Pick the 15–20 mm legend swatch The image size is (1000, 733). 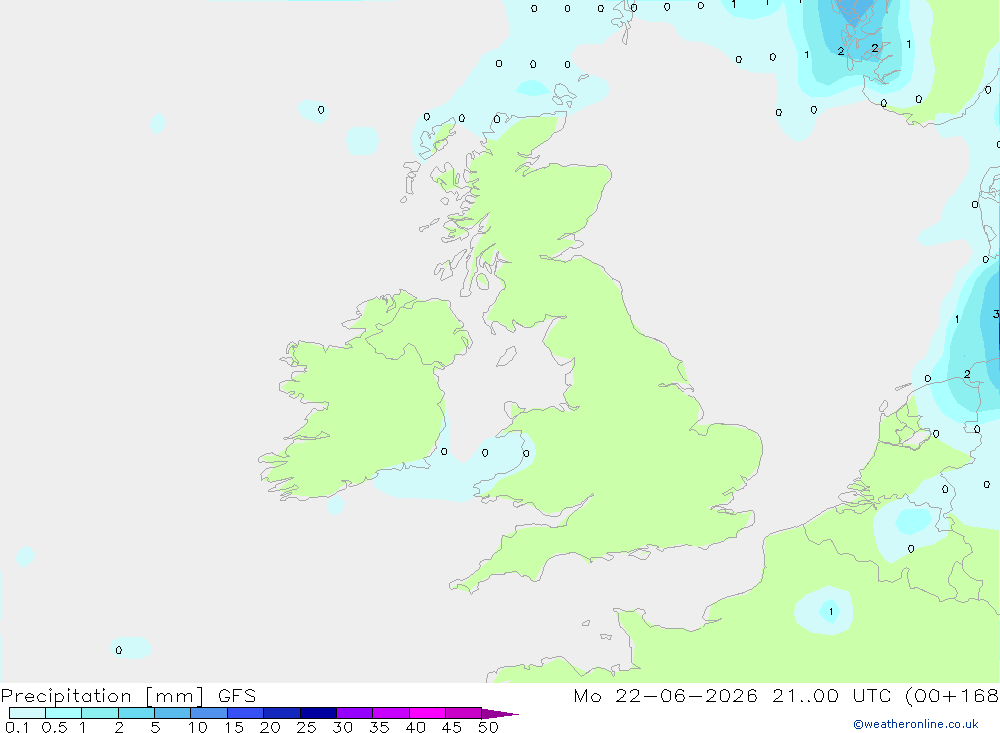246,713
